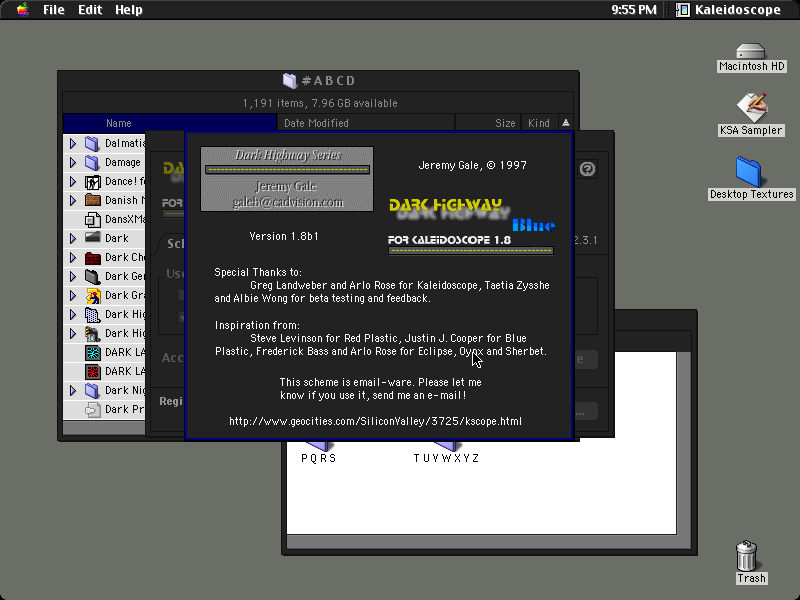Sort list by Date Modified column

click(x=366, y=123)
